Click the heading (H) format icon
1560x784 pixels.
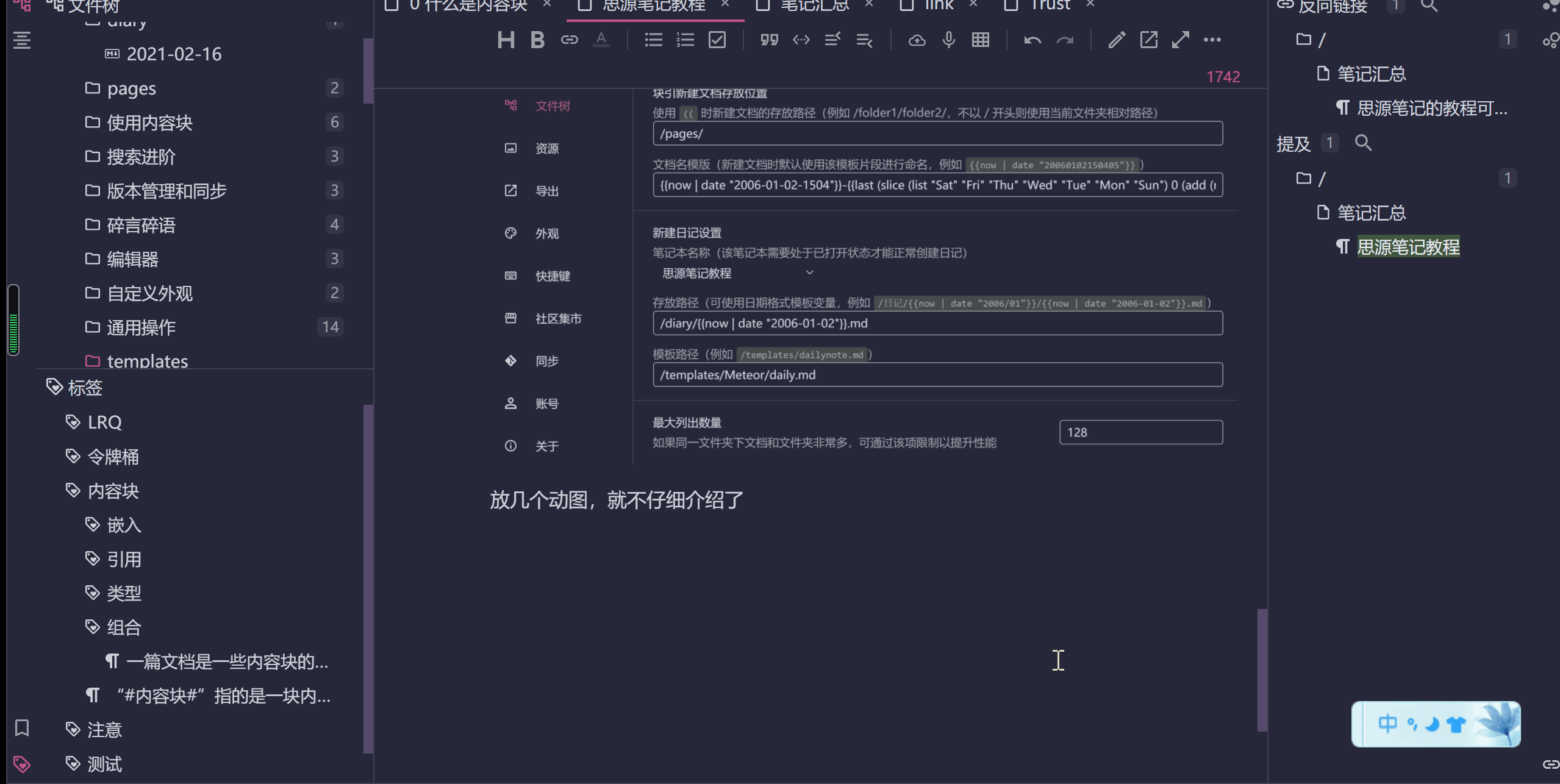click(506, 40)
